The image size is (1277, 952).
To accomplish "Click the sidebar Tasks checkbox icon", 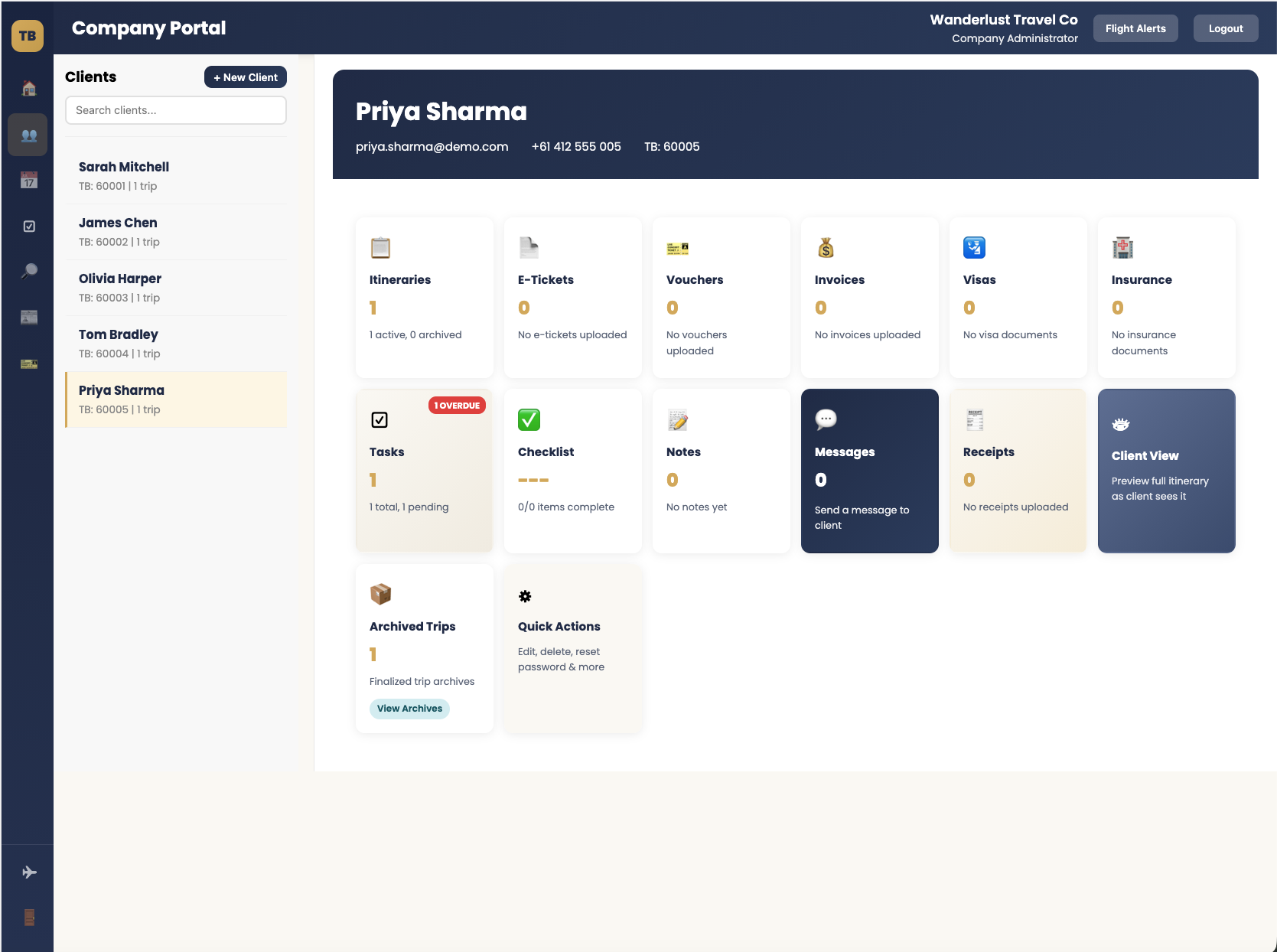I will pyautogui.click(x=28, y=226).
